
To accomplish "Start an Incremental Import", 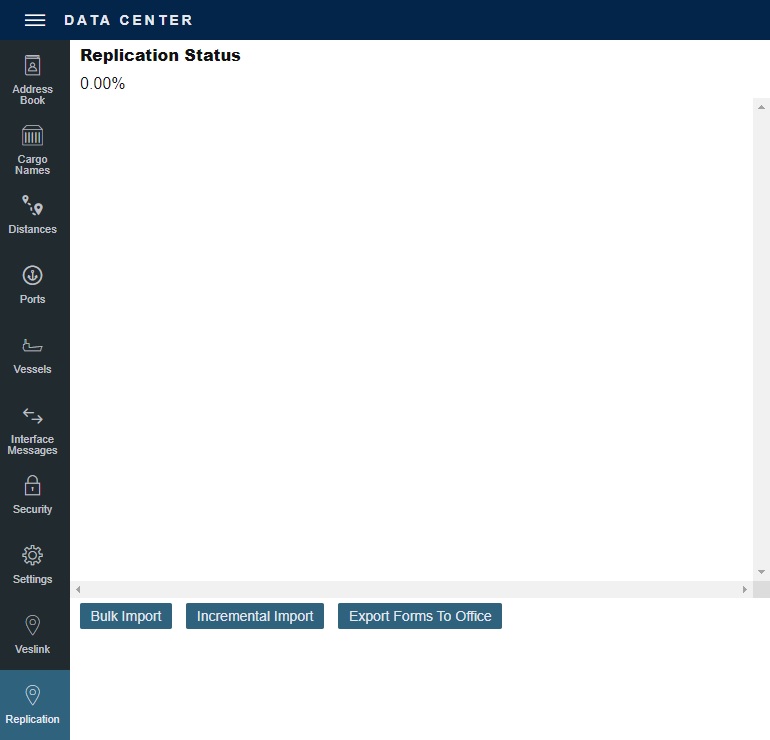I will pos(255,616).
